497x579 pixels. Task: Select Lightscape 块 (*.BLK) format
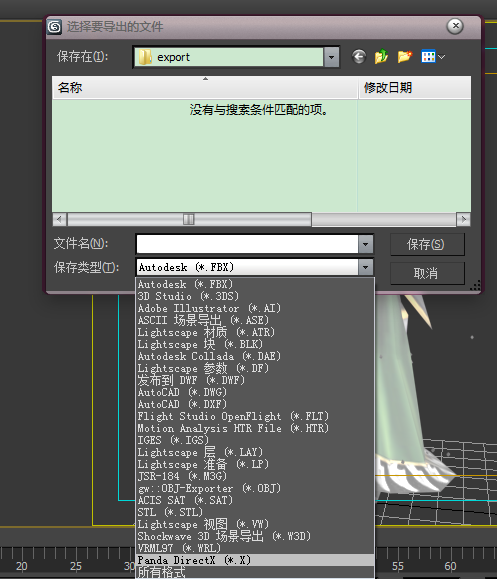(255, 344)
